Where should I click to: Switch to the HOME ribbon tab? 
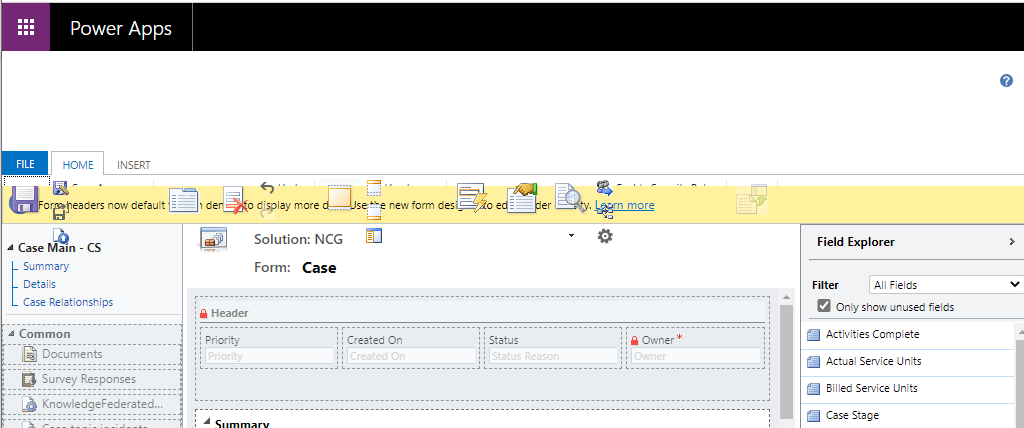coord(78,165)
